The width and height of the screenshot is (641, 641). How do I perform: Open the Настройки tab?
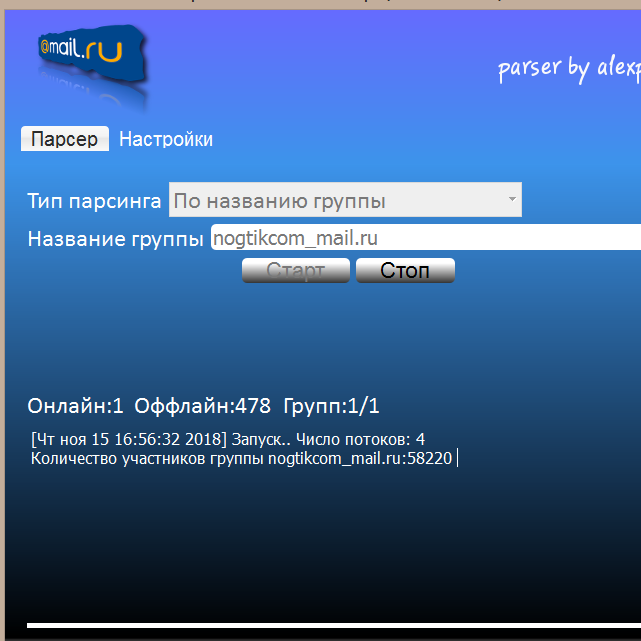tap(166, 139)
